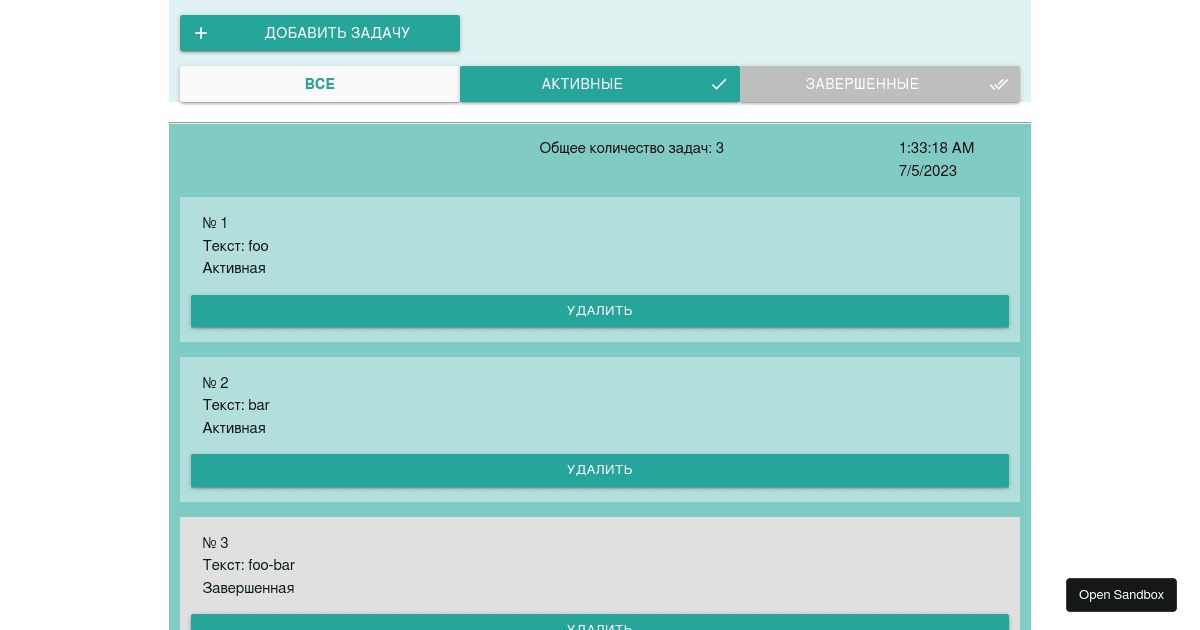The width and height of the screenshot is (1200, 630).
Task: Click the single checkmark icon on Активные
Action: coord(719,84)
